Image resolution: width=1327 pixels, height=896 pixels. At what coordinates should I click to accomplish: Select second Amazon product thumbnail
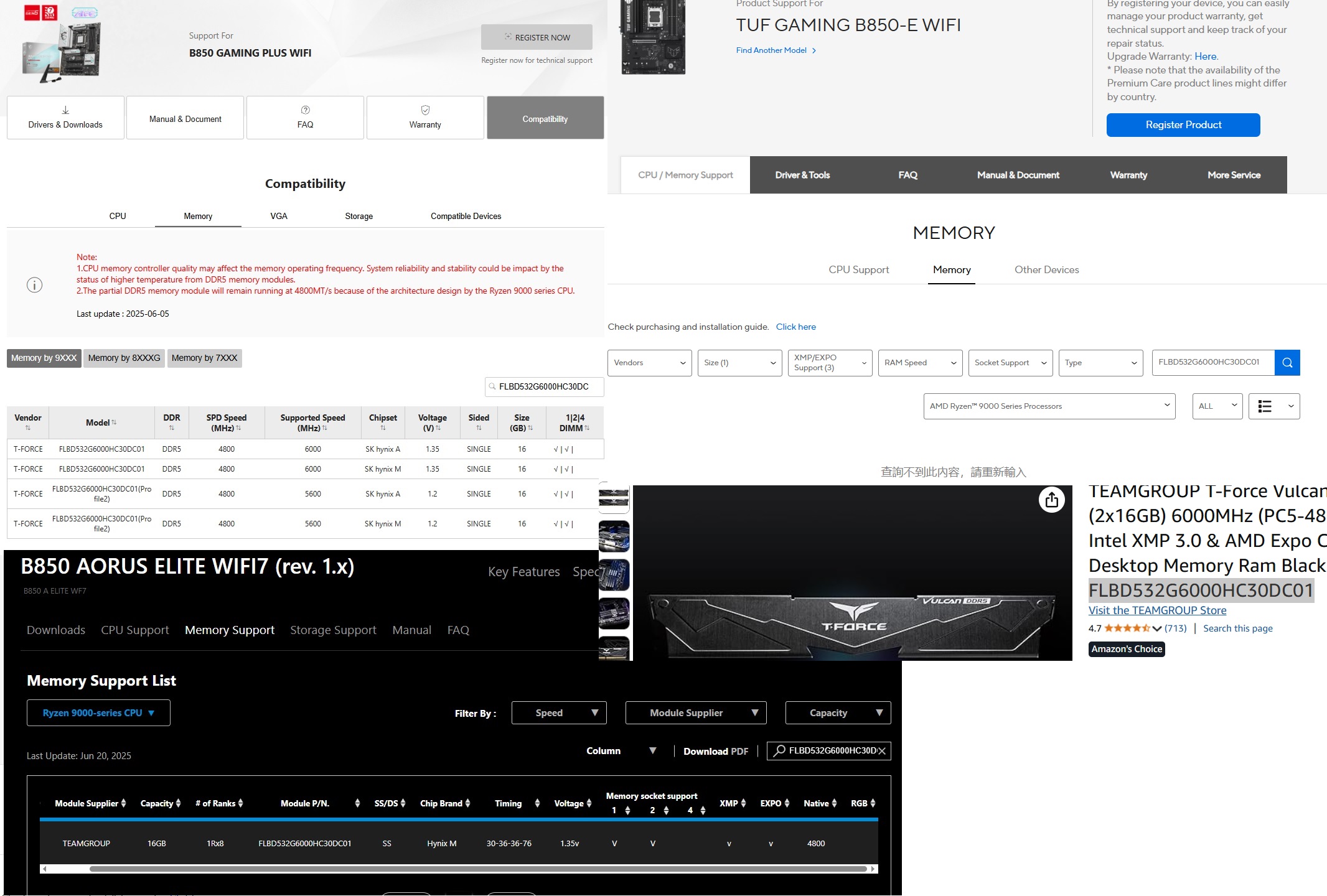(614, 536)
